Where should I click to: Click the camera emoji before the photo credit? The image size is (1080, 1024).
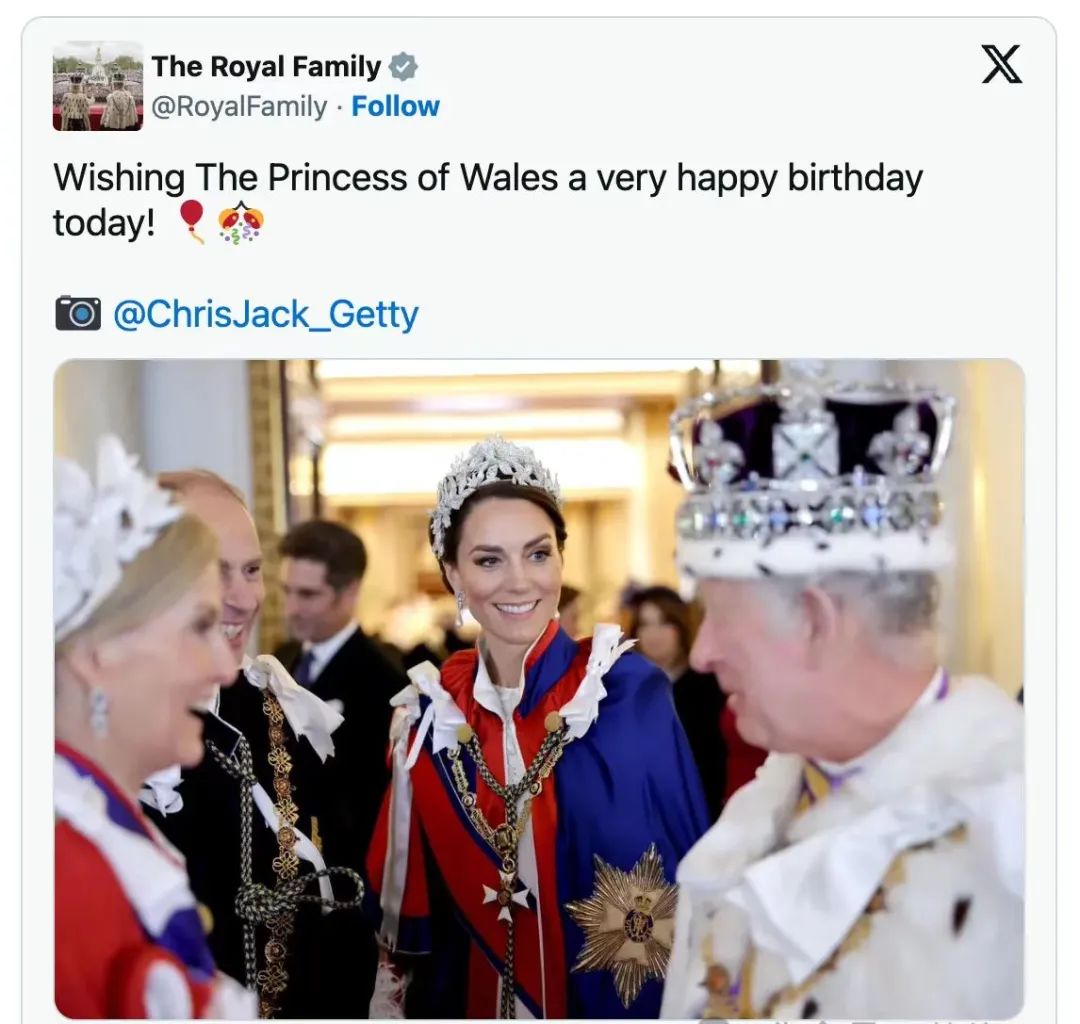pos(78,313)
